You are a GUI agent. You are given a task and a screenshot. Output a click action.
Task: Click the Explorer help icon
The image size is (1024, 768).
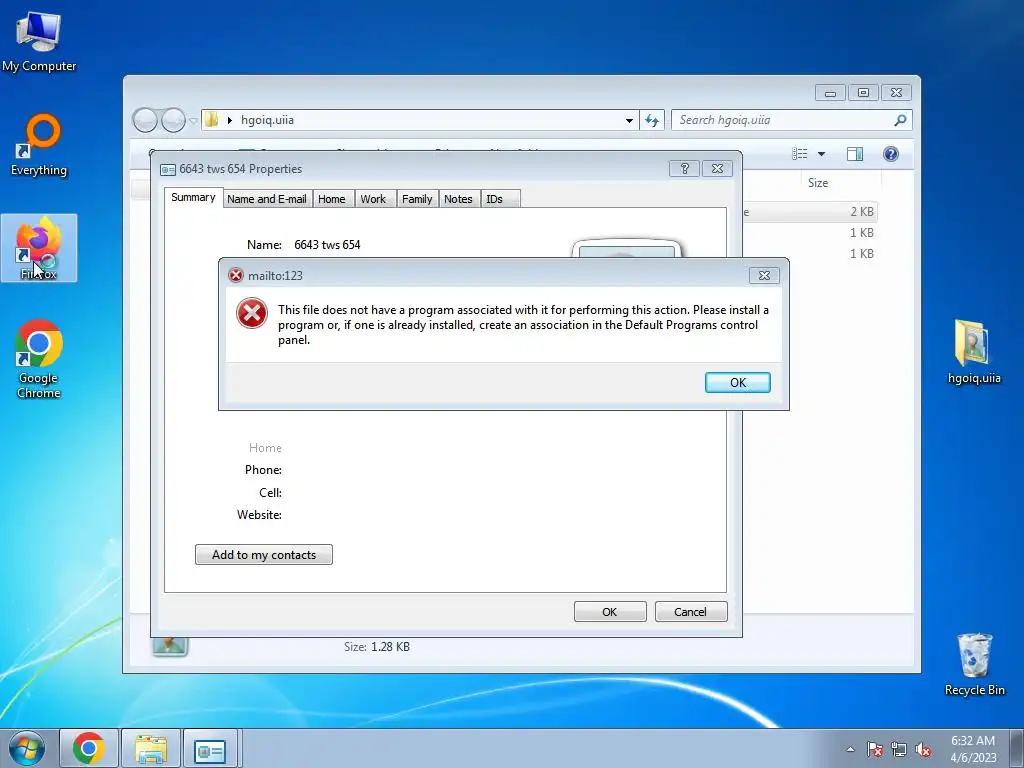[x=891, y=153]
